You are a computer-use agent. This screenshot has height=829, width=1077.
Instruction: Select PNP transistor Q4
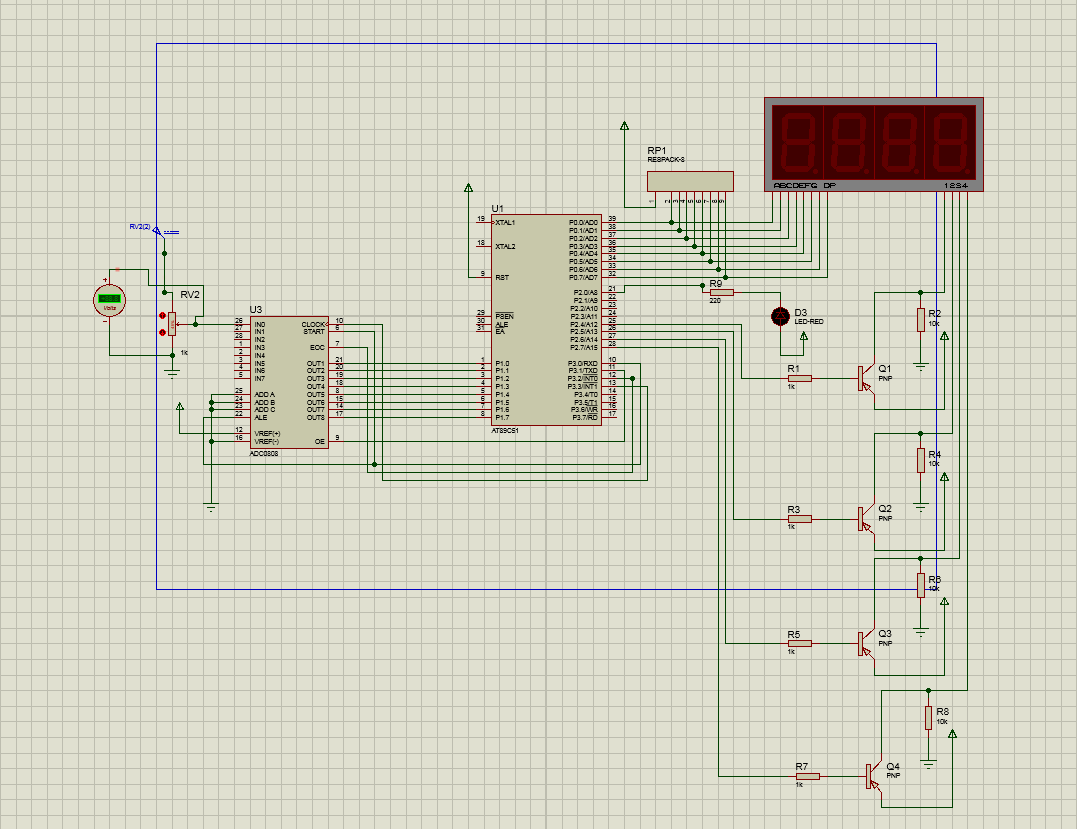(x=873, y=776)
